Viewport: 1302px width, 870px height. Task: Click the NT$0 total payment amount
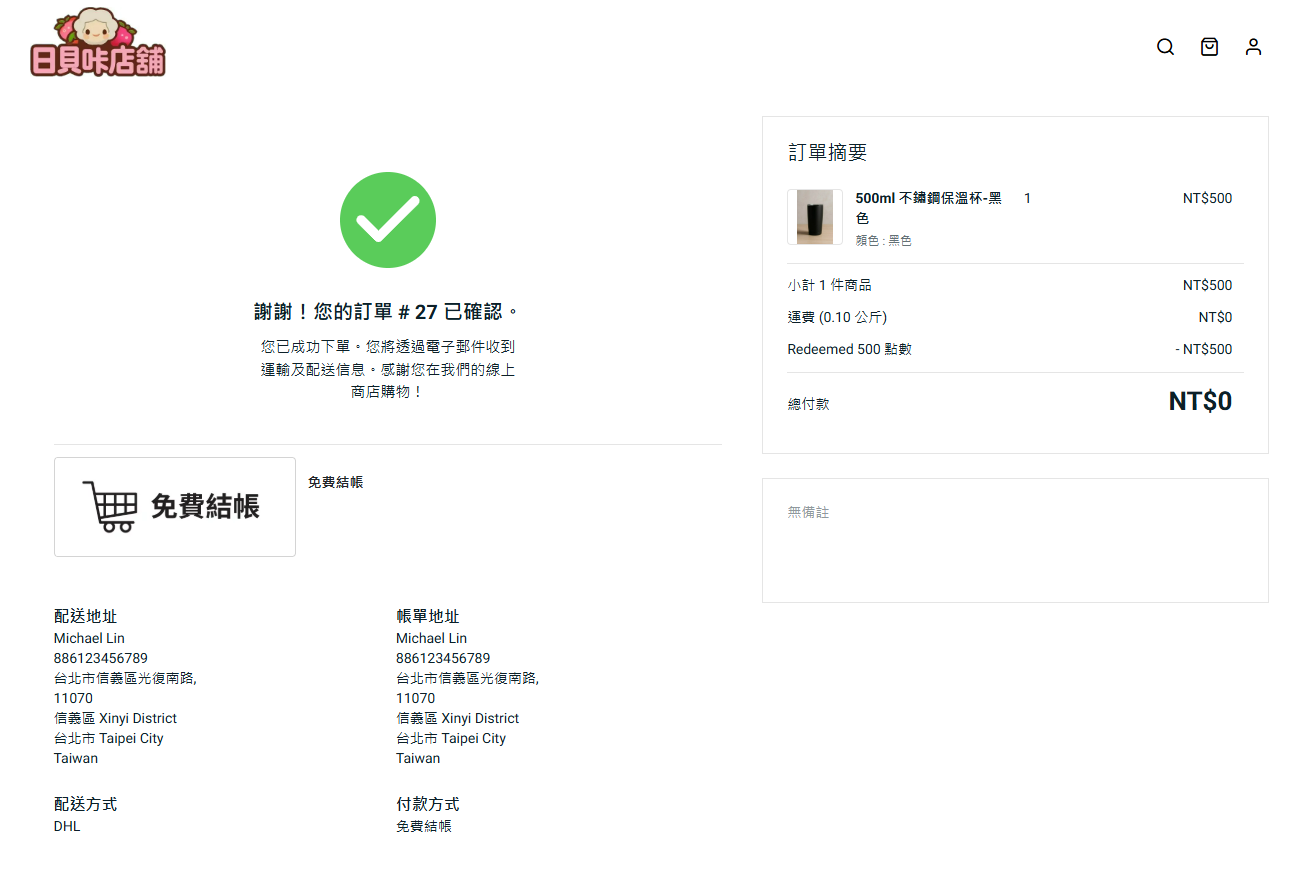click(1199, 402)
